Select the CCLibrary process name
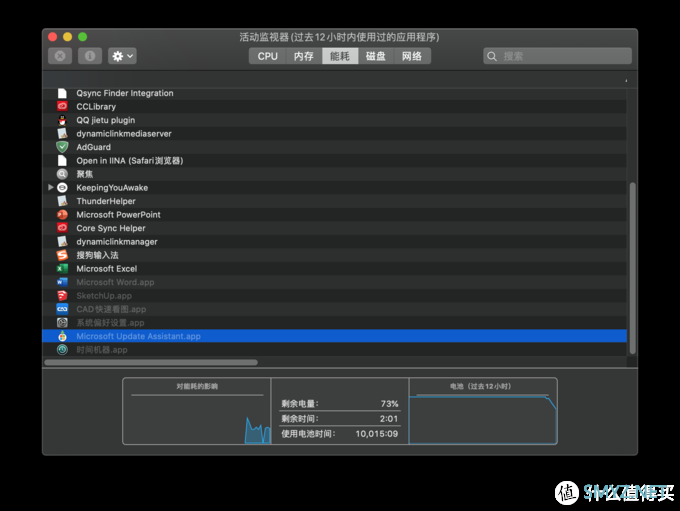The image size is (680, 511). [96, 107]
